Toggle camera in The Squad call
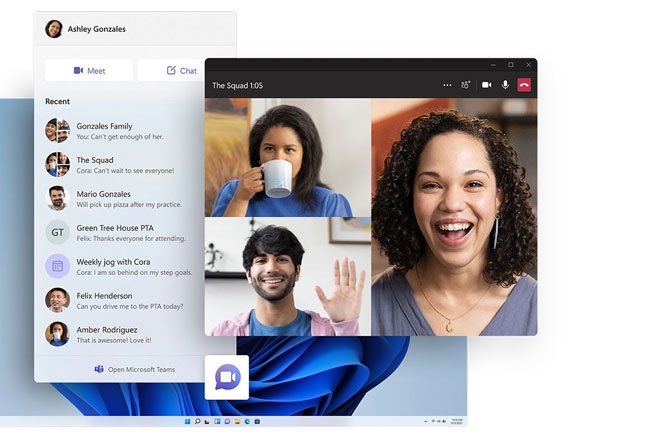This screenshot has width=650, height=433. tap(487, 85)
